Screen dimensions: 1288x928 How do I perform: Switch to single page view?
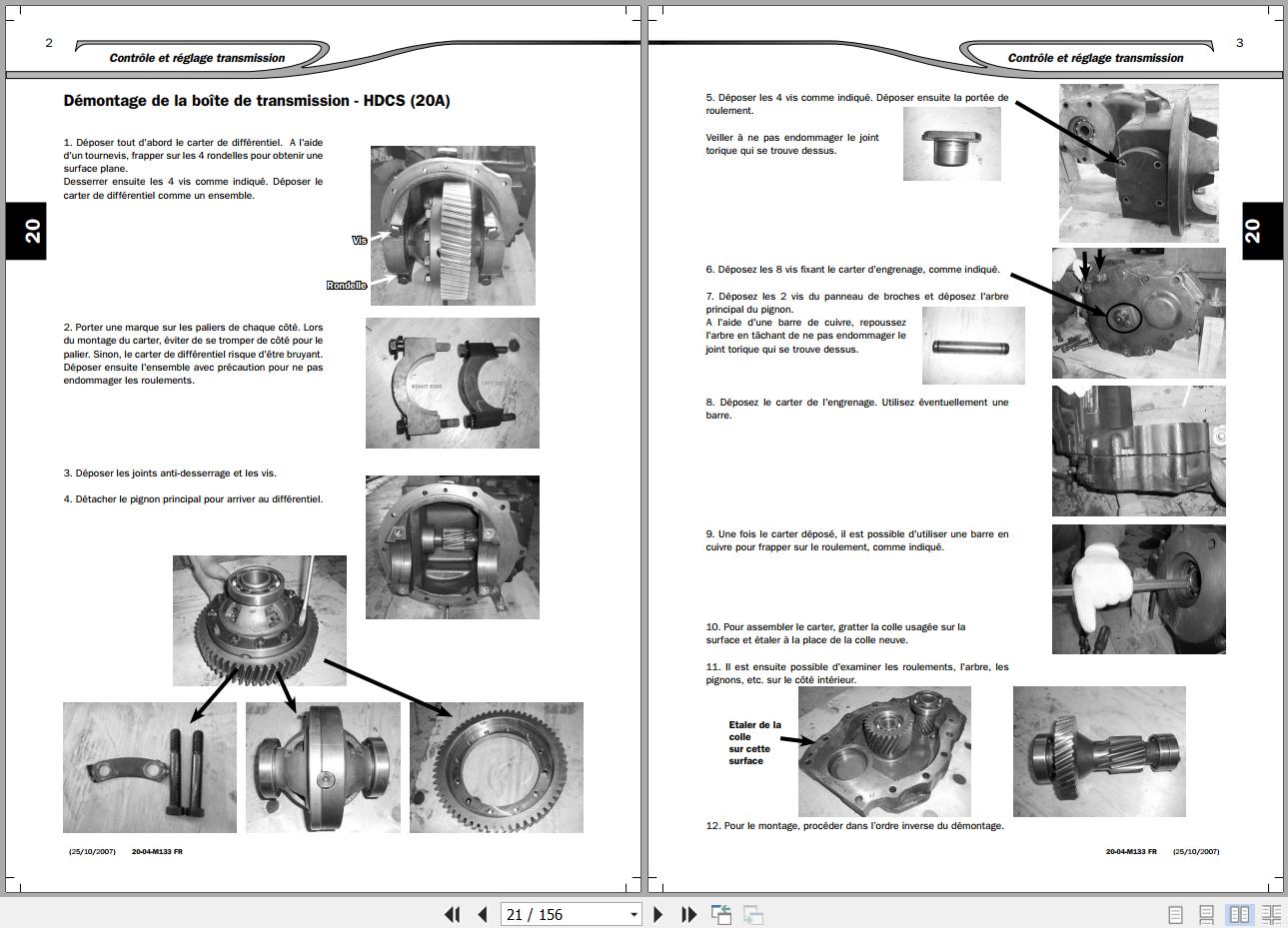point(1176,914)
